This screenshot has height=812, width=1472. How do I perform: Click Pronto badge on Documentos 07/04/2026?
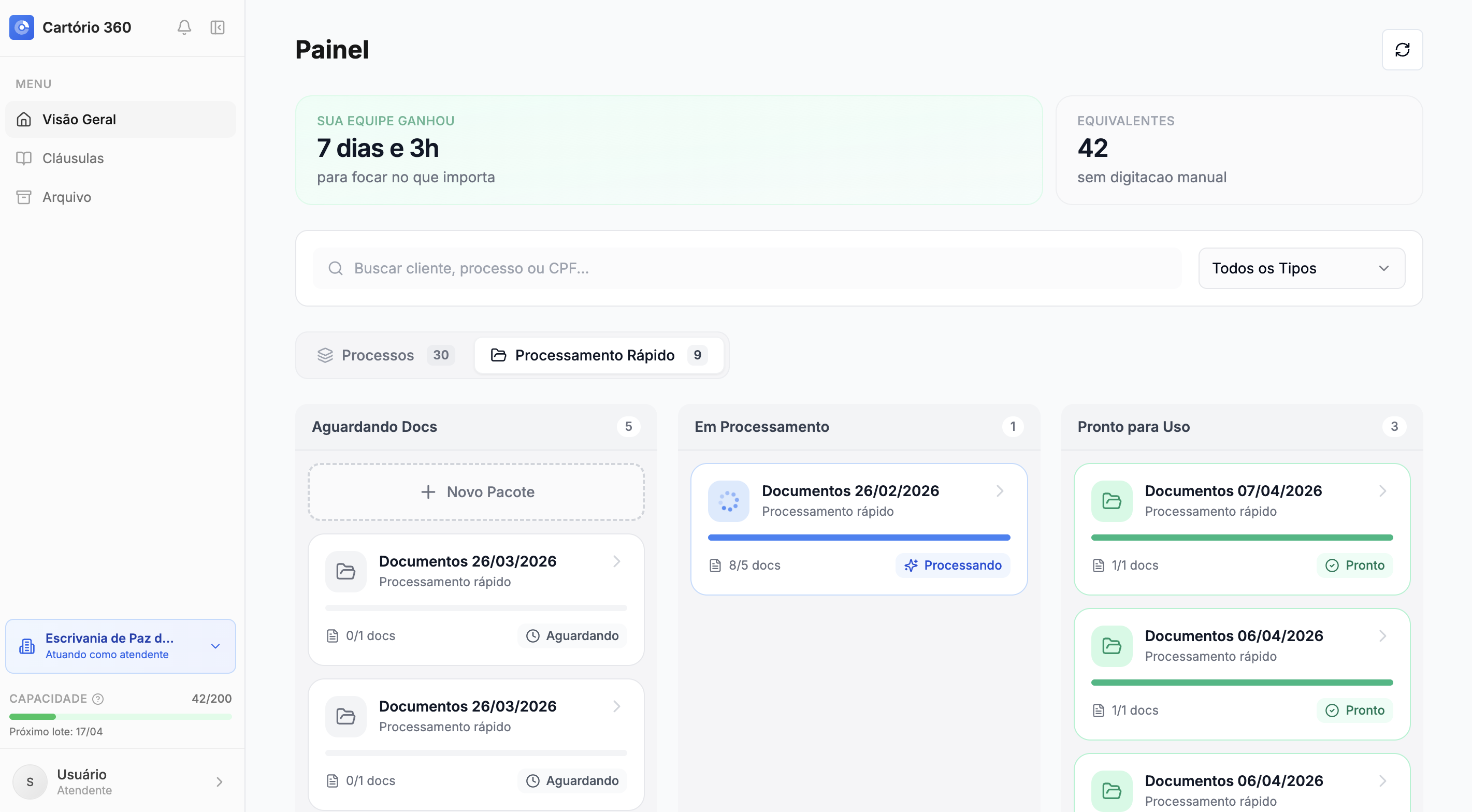pyautogui.click(x=1355, y=565)
